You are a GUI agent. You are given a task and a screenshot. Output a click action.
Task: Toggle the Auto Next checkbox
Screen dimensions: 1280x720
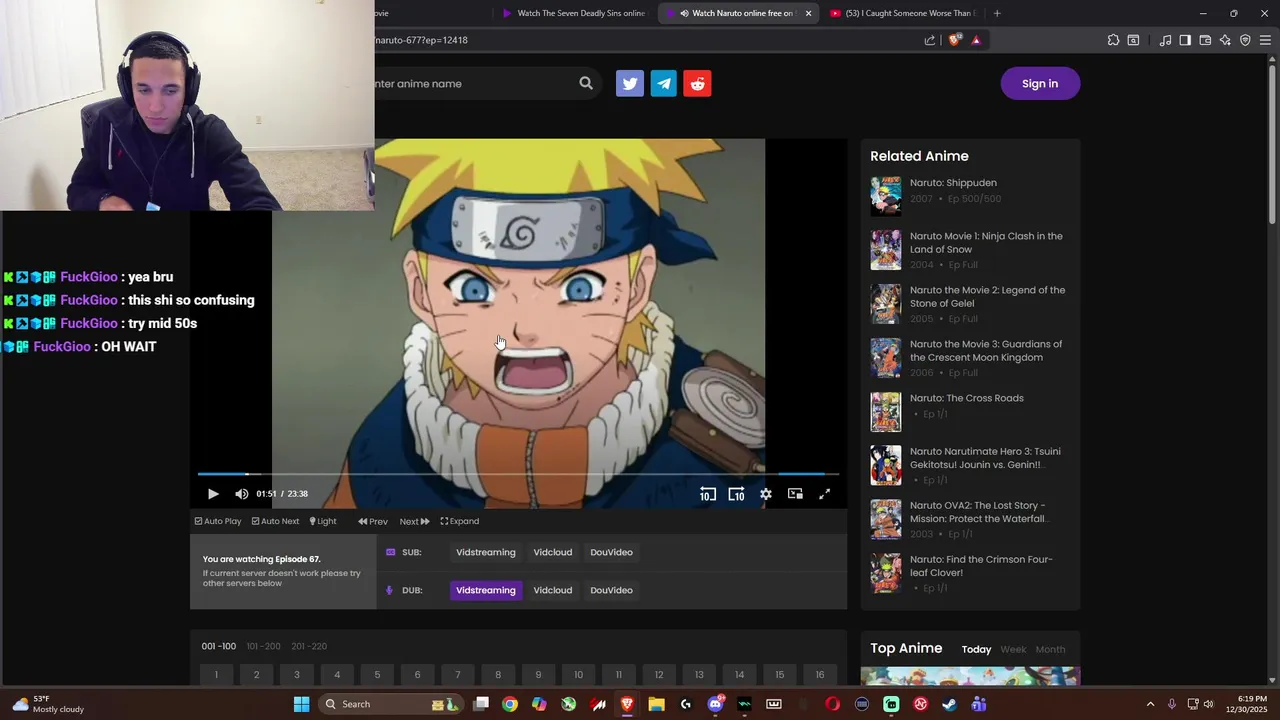pos(275,521)
